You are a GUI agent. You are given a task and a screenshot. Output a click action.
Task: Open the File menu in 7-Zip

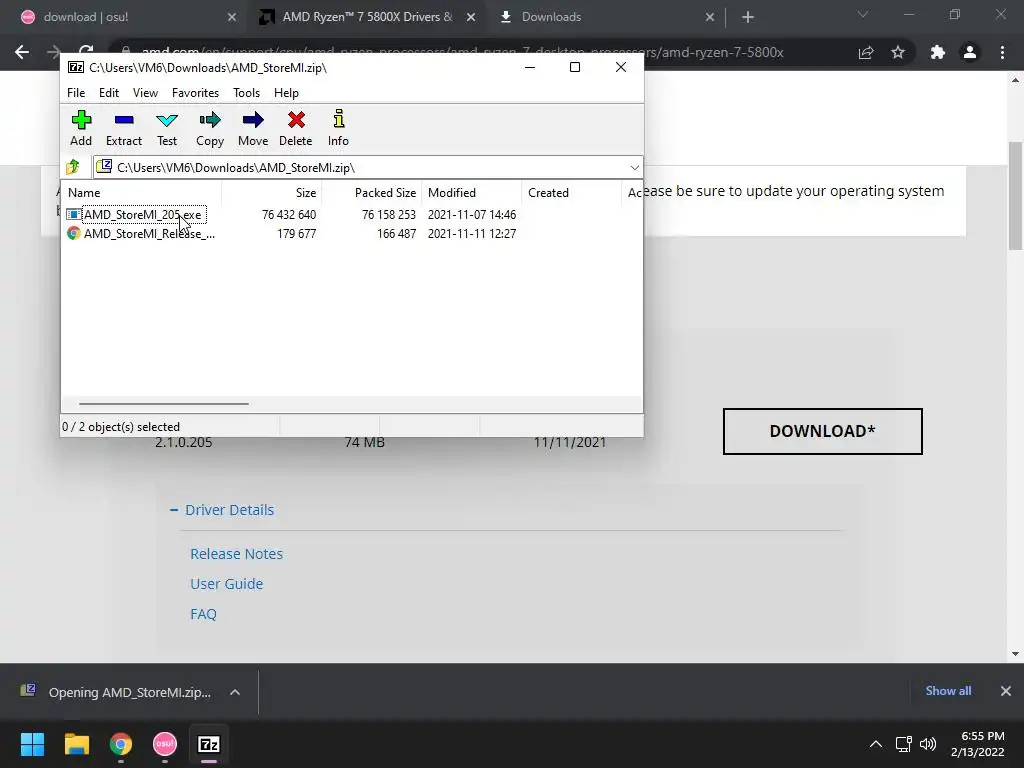(76, 93)
